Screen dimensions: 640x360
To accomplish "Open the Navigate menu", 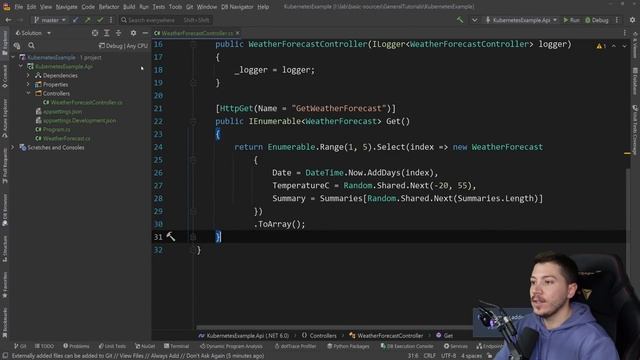I will (x=67, y=7).
